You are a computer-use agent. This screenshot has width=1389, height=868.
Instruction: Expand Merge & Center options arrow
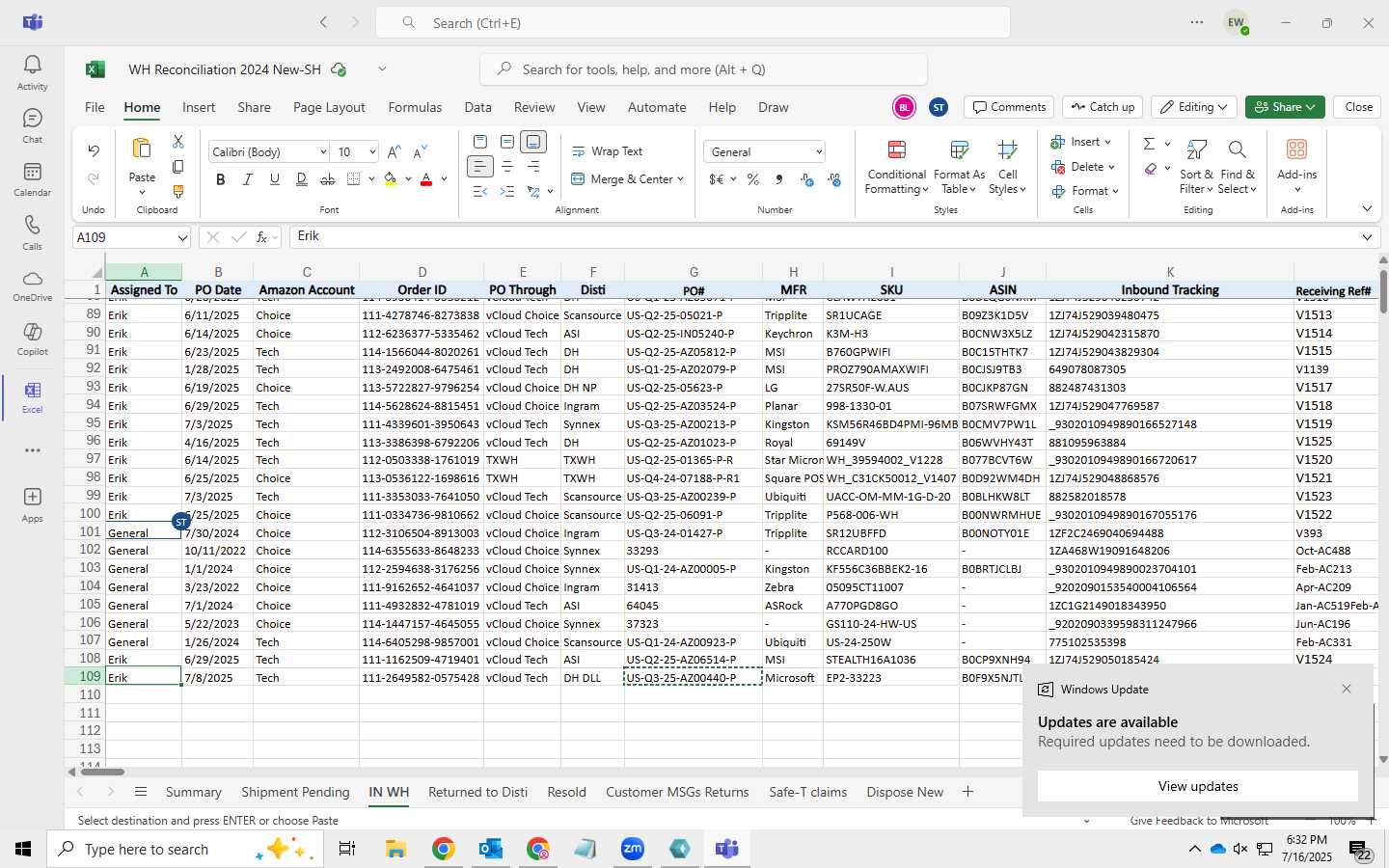click(x=680, y=179)
